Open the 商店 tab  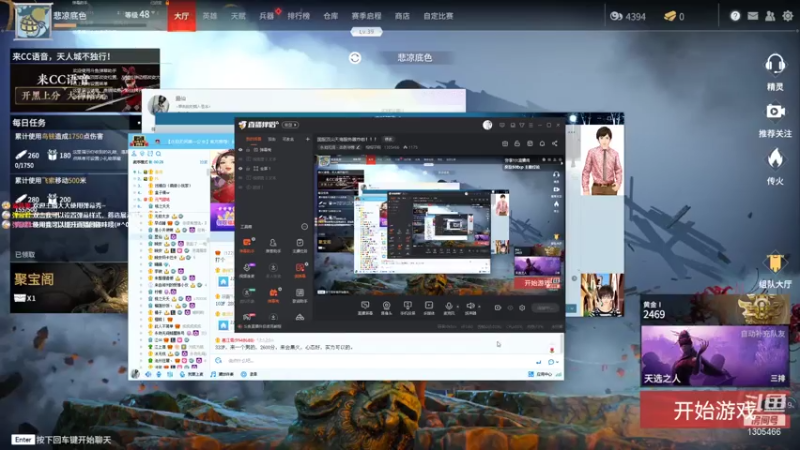click(x=402, y=16)
